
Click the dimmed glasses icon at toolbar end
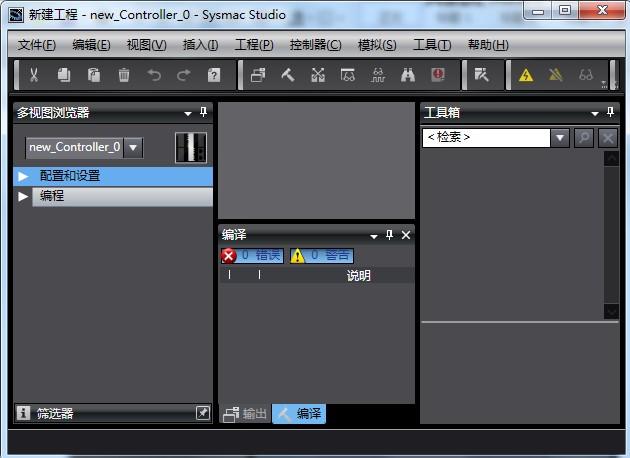click(586, 75)
